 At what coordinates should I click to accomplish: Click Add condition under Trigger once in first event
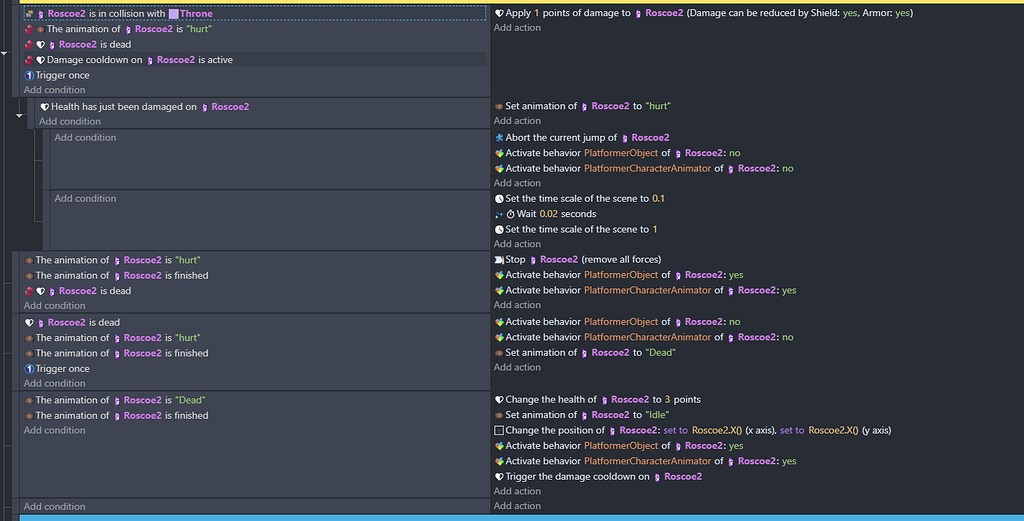tap(55, 90)
